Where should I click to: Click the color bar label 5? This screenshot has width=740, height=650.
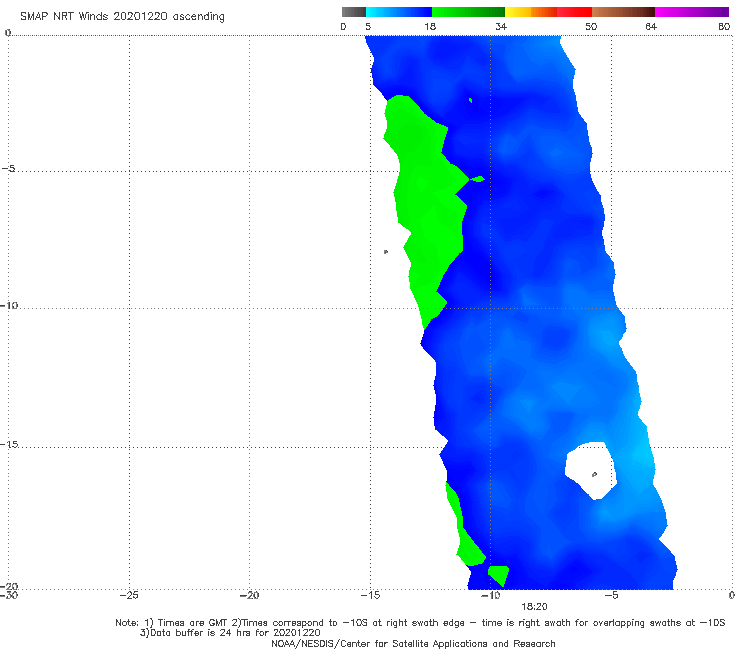(368, 27)
